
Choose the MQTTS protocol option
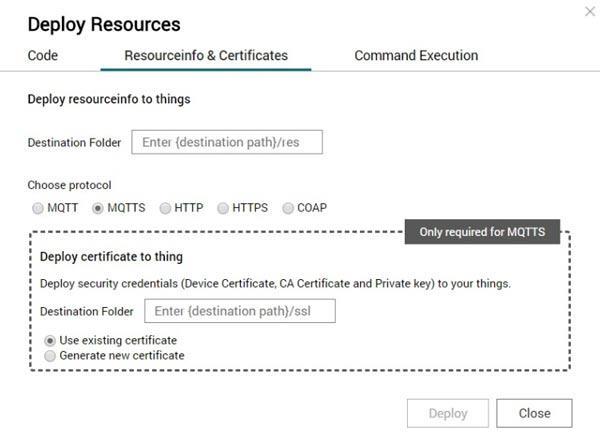tap(98, 209)
